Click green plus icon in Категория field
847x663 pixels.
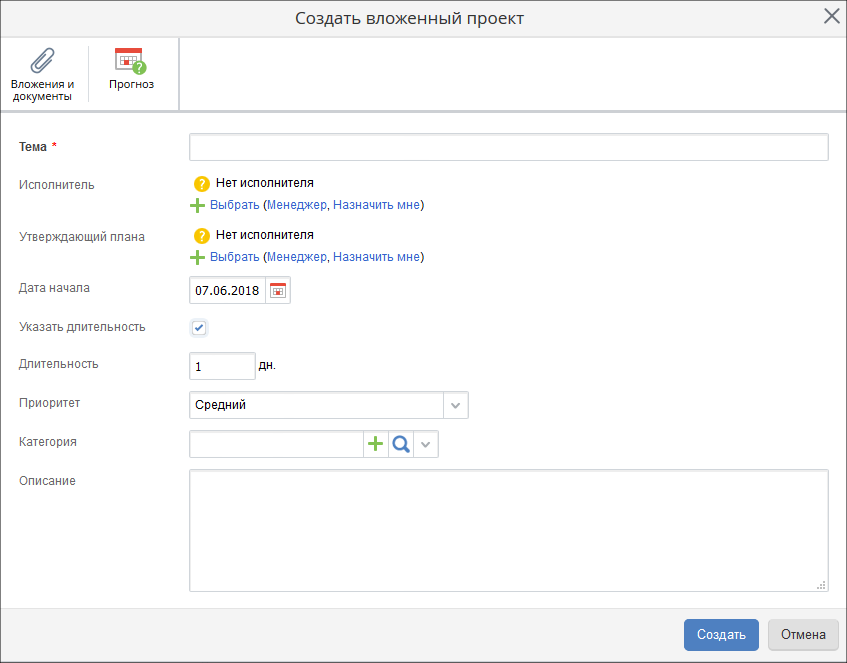point(375,445)
